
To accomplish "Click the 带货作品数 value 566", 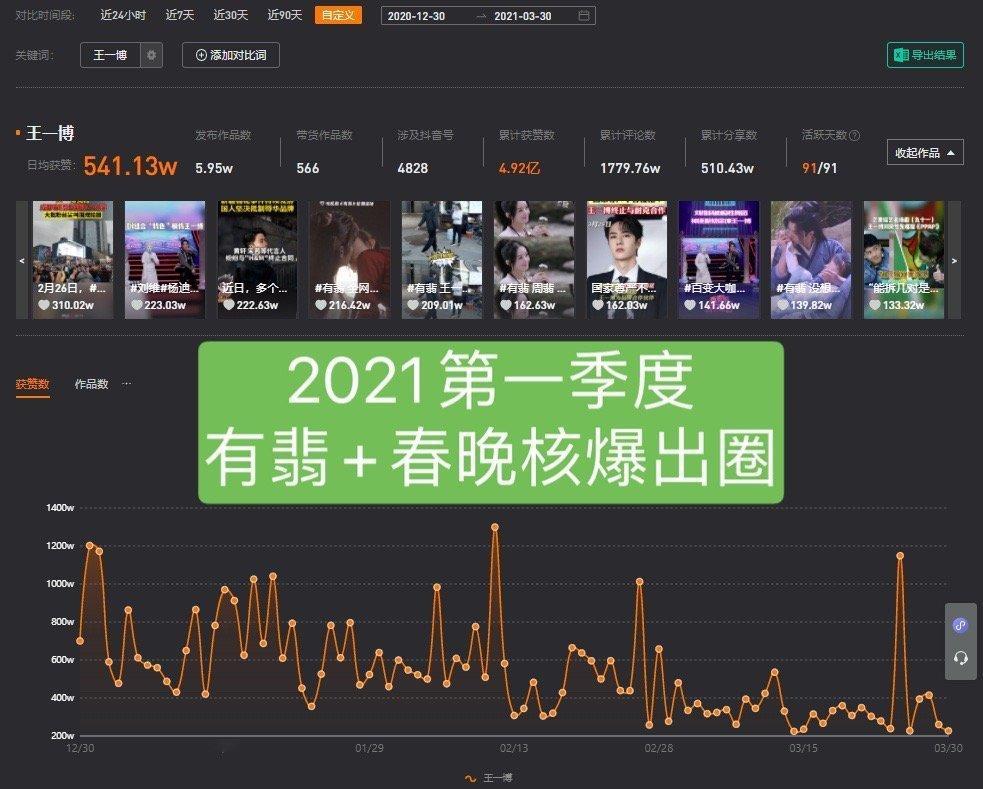I will 308,168.
